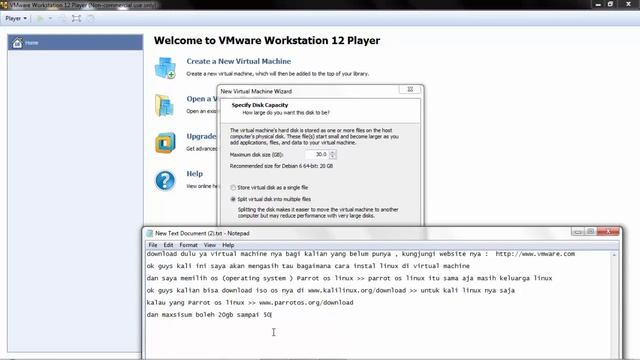Open Notepad File menu
This screenshot has height=360, width=640.
(x=153, y=245)
